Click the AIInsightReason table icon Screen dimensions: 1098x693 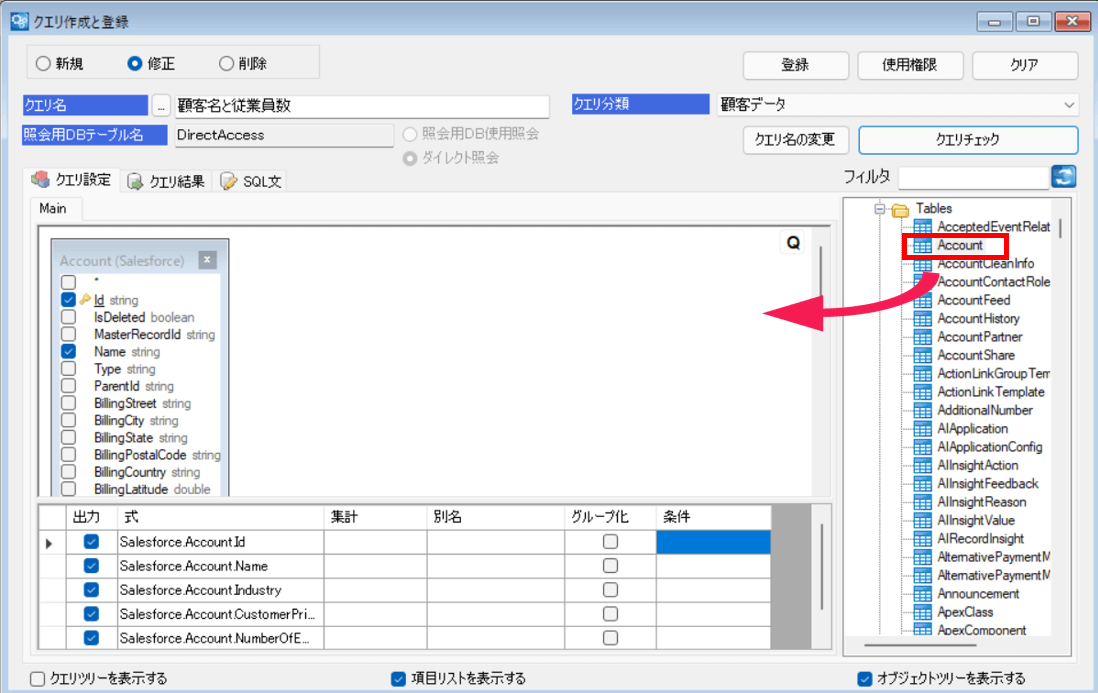pyautogui.click(x=923, y=502)
